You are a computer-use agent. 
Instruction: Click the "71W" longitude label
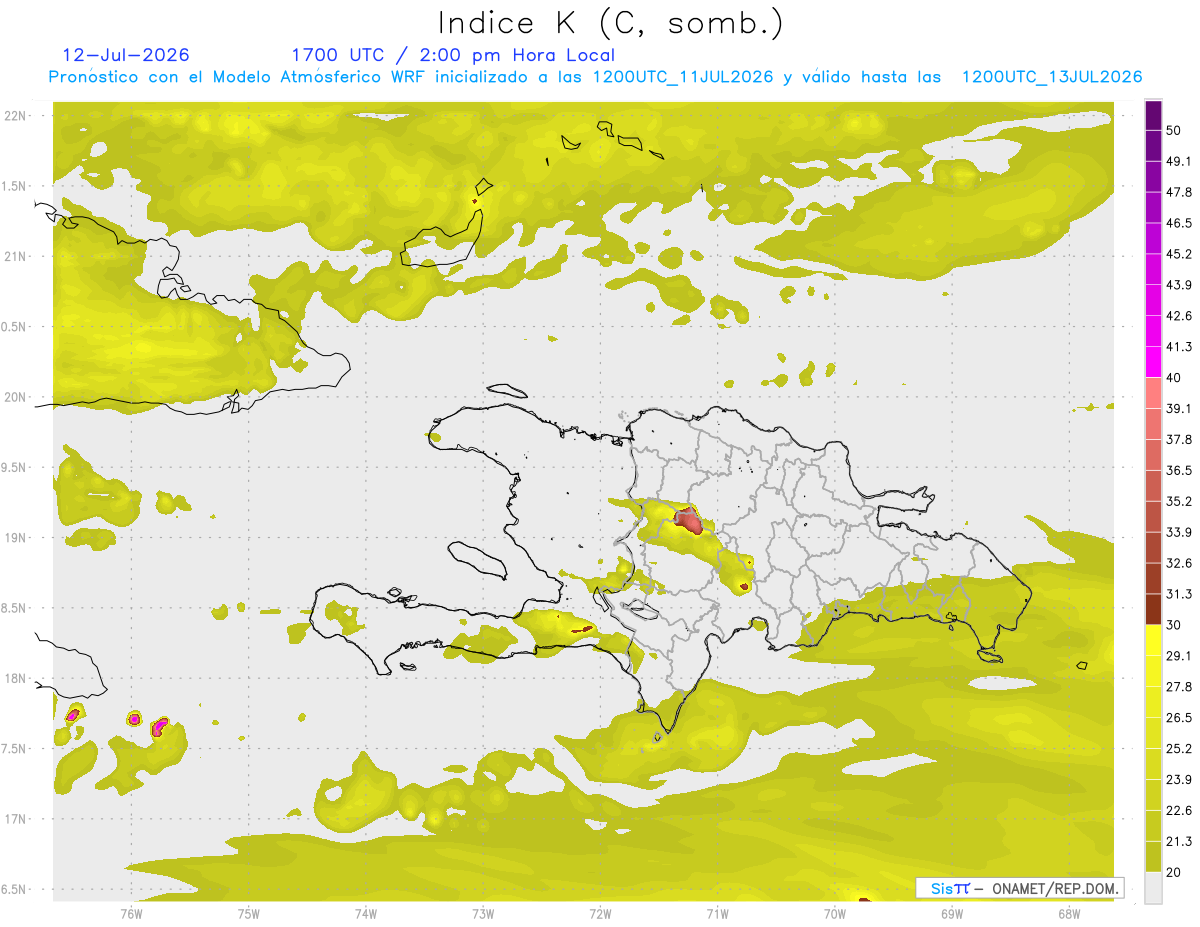coord(717,913)
